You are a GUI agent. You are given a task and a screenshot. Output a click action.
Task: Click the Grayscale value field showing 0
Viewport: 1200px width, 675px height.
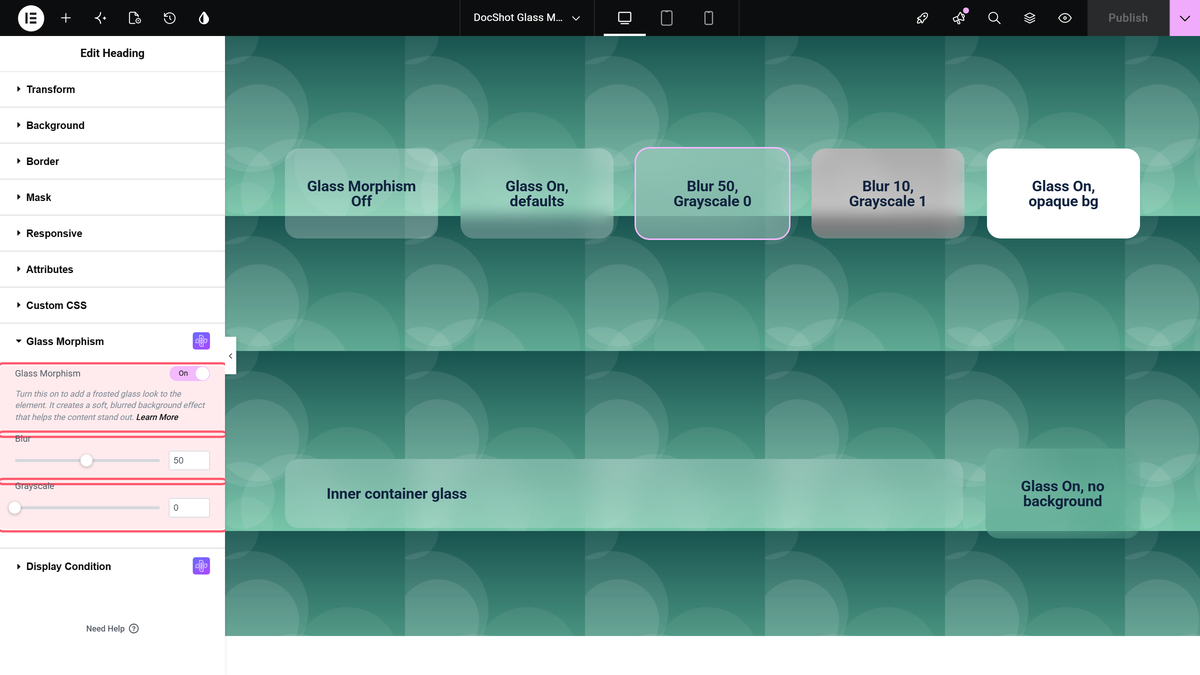(189, 508)
